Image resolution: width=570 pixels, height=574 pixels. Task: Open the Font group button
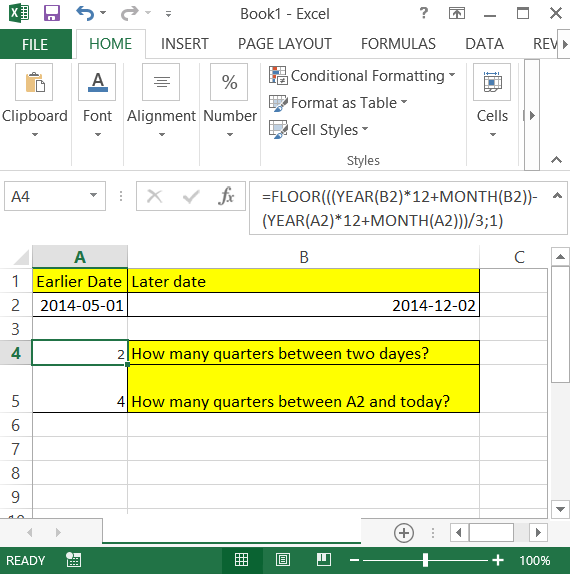(x=97, y=101)
